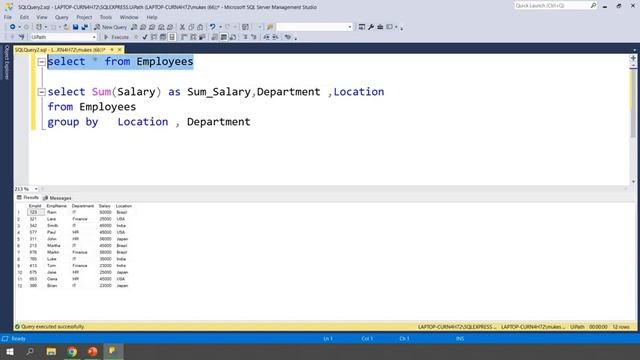Image resolution: width=640 pixels, height=360 pixels.
Task: Open the active documents list dropdown
Action: pyautogui.click(x=634, y=50)
